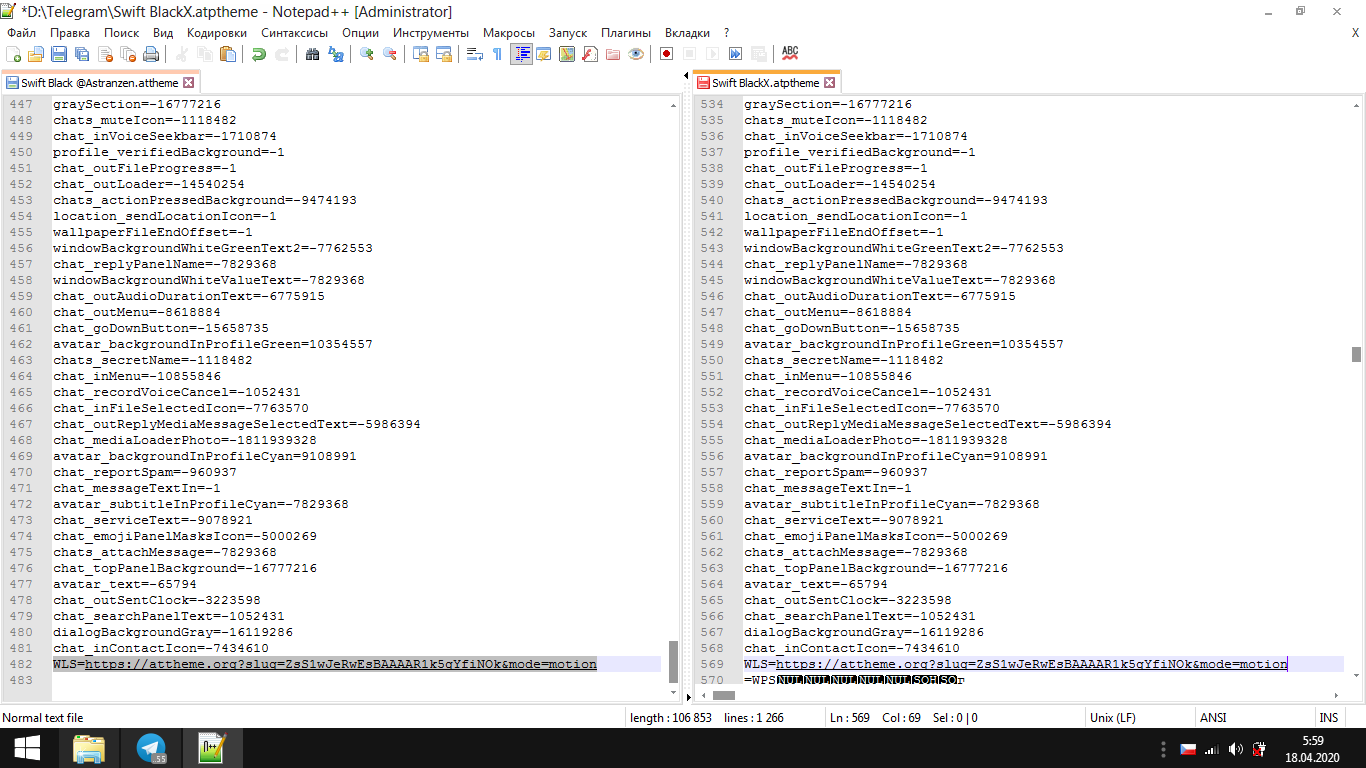Start macro recording with red dot

pyautogui.click(x=666, y=54)
